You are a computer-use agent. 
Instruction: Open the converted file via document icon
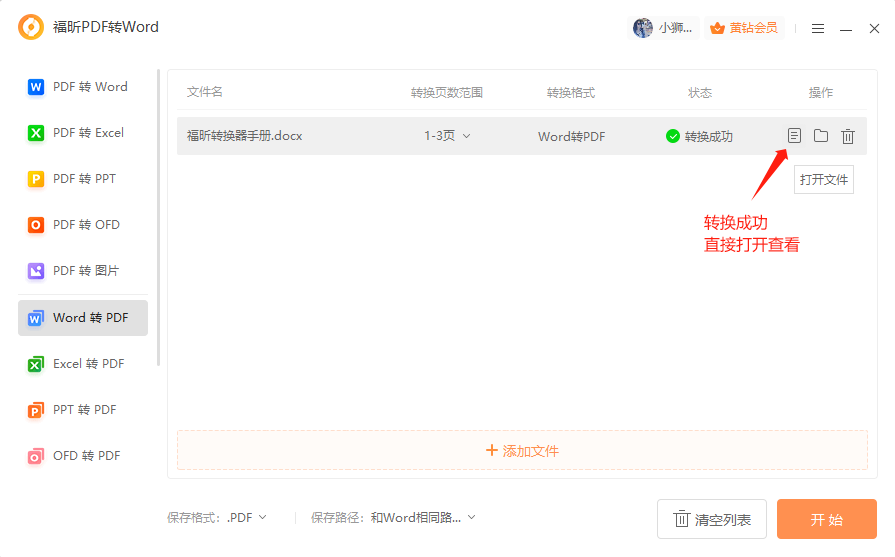click(x=794, y=136)
